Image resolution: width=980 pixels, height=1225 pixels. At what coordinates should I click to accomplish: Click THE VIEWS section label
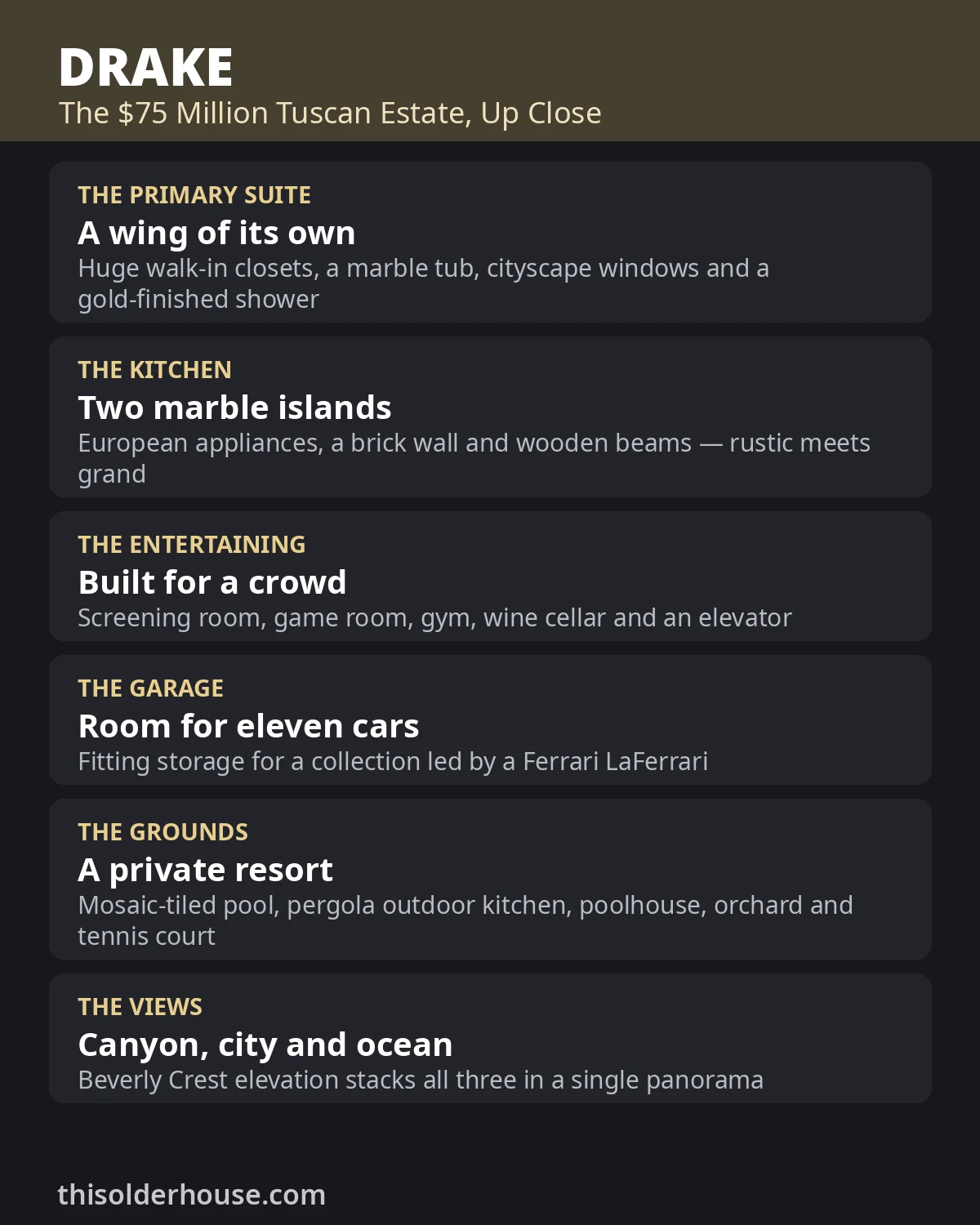[140, 1007]
